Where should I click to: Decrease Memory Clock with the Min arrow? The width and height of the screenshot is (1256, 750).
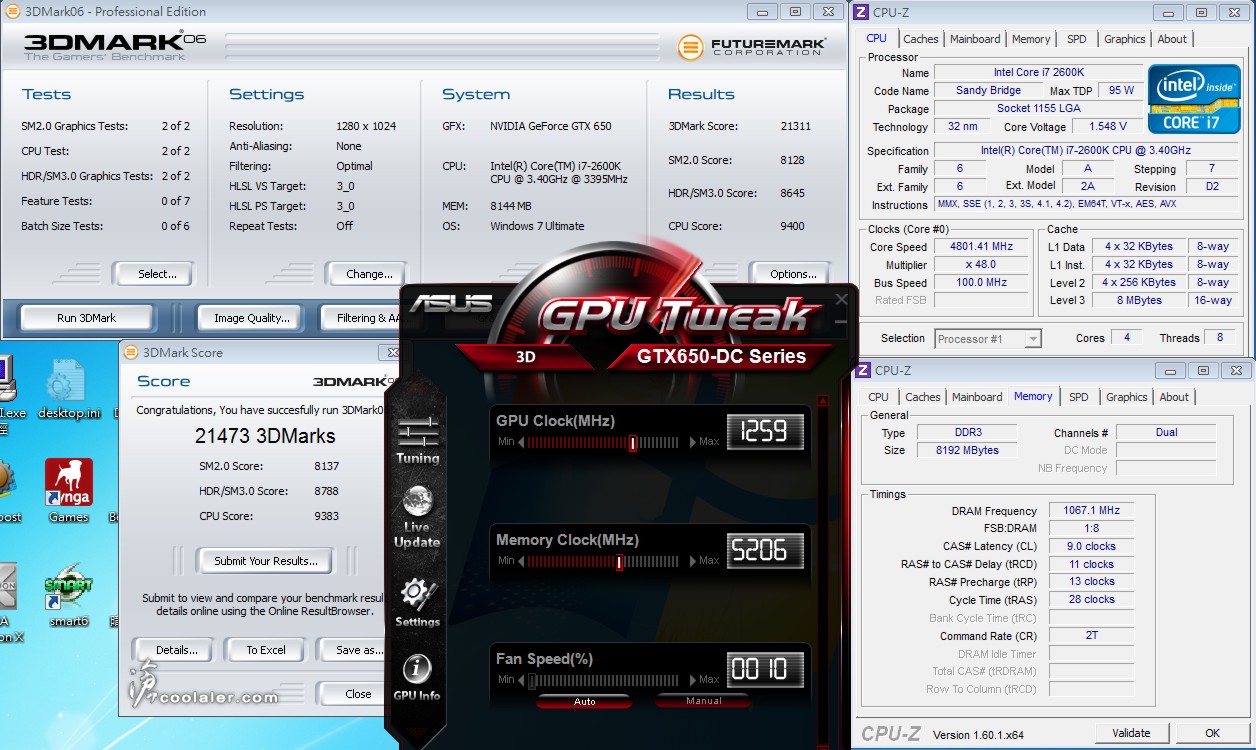coord(522,561)
